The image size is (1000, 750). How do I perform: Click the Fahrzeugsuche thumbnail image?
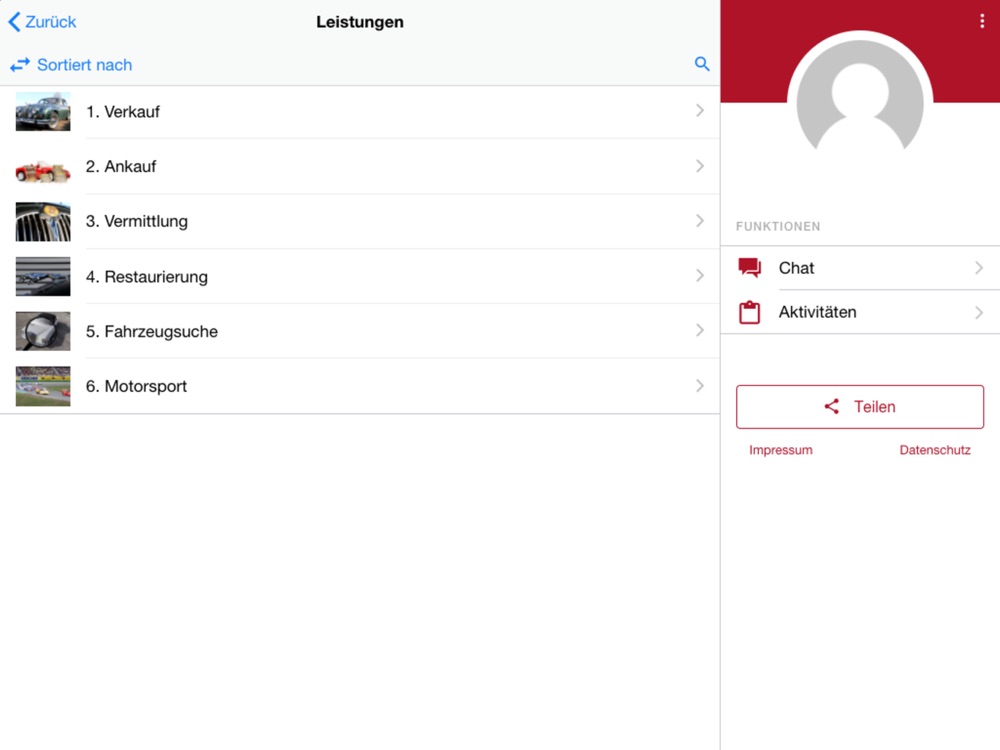43,331
